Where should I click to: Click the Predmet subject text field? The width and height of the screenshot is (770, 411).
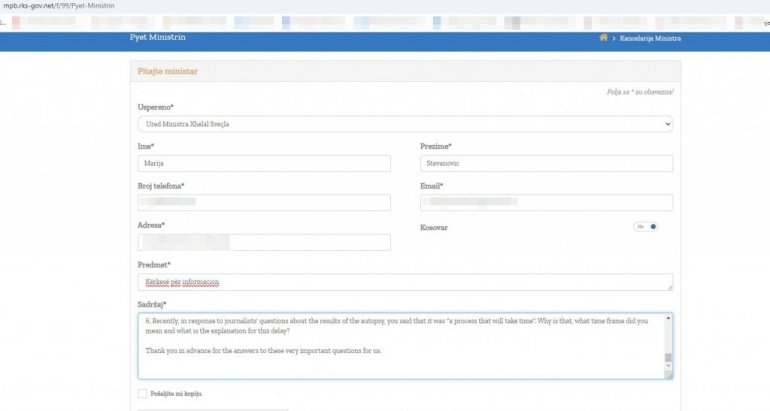(x=404, y=282)
